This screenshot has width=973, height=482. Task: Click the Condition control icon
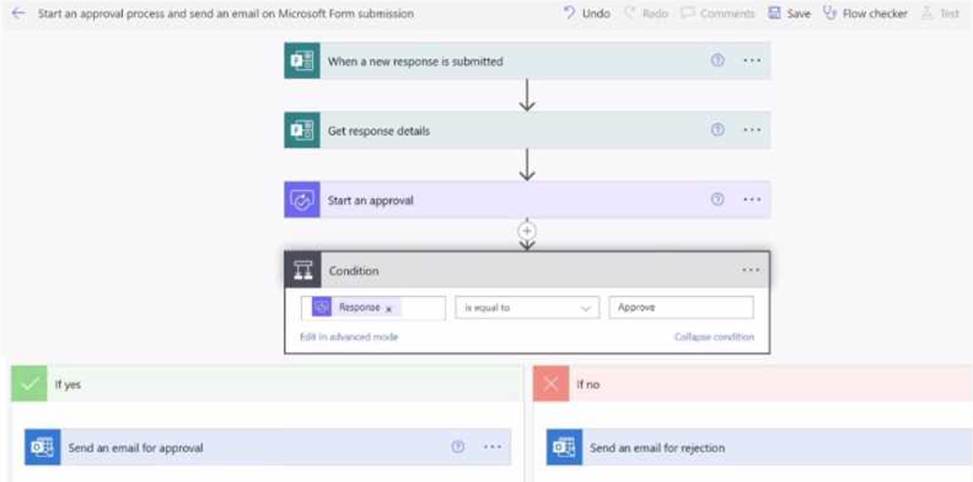[303, 270]
